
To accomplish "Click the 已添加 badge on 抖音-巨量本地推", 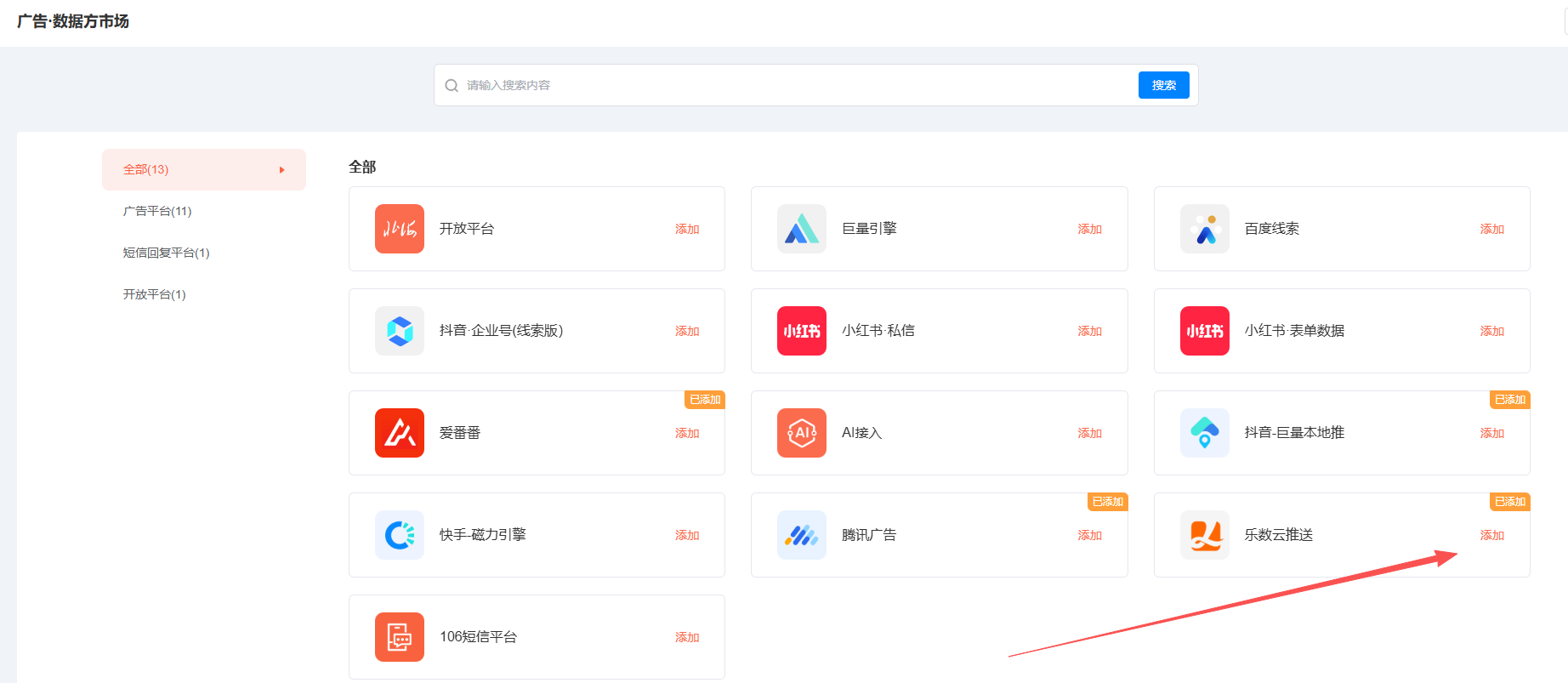I will point(1509,400).
